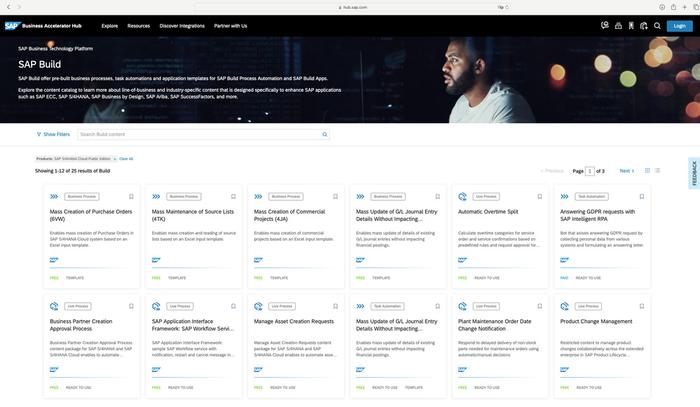
Task: Bookmark Business Partner Creation Approval Process card
Action: click(131, 306)
